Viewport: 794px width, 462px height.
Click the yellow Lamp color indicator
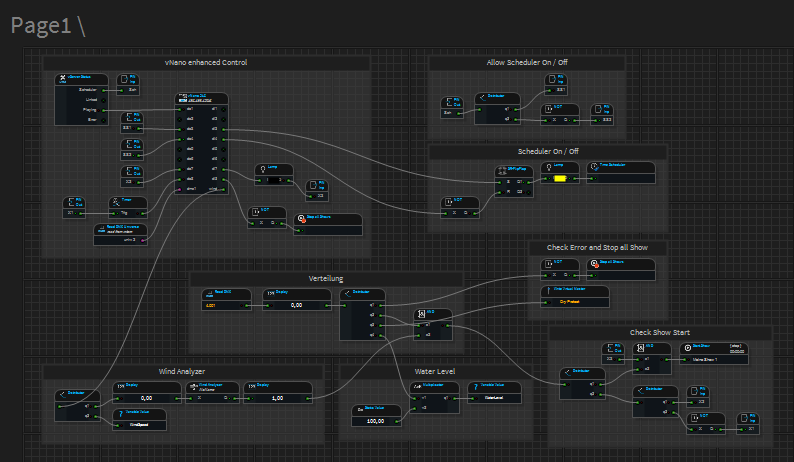[x=560, y=178]
